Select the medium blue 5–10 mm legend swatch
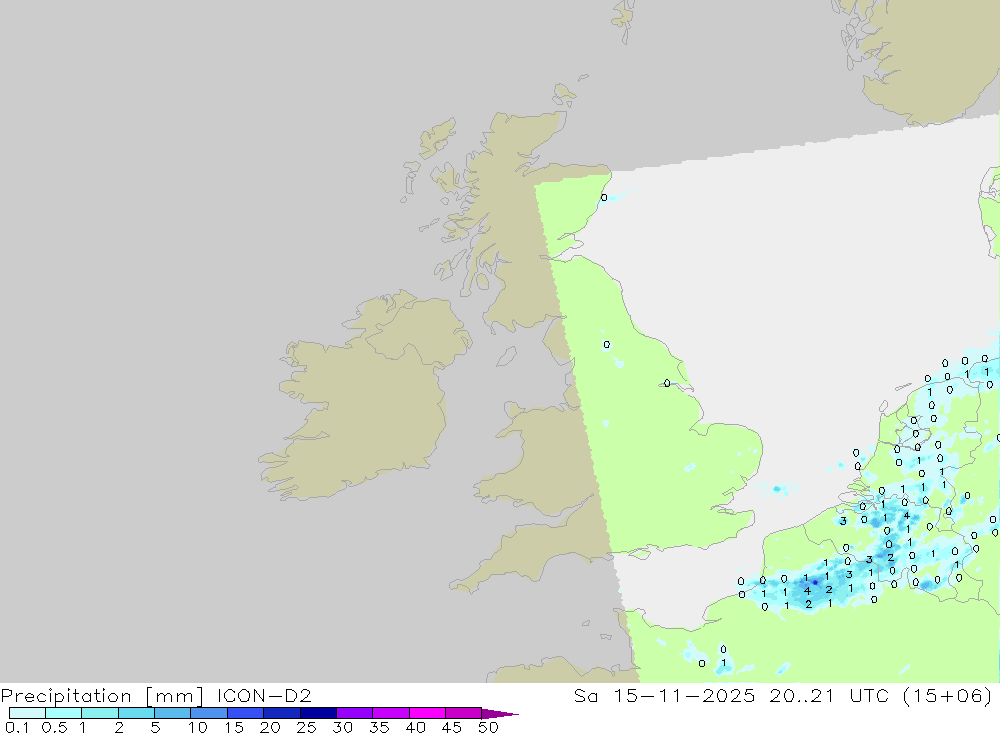 [172, 713]
